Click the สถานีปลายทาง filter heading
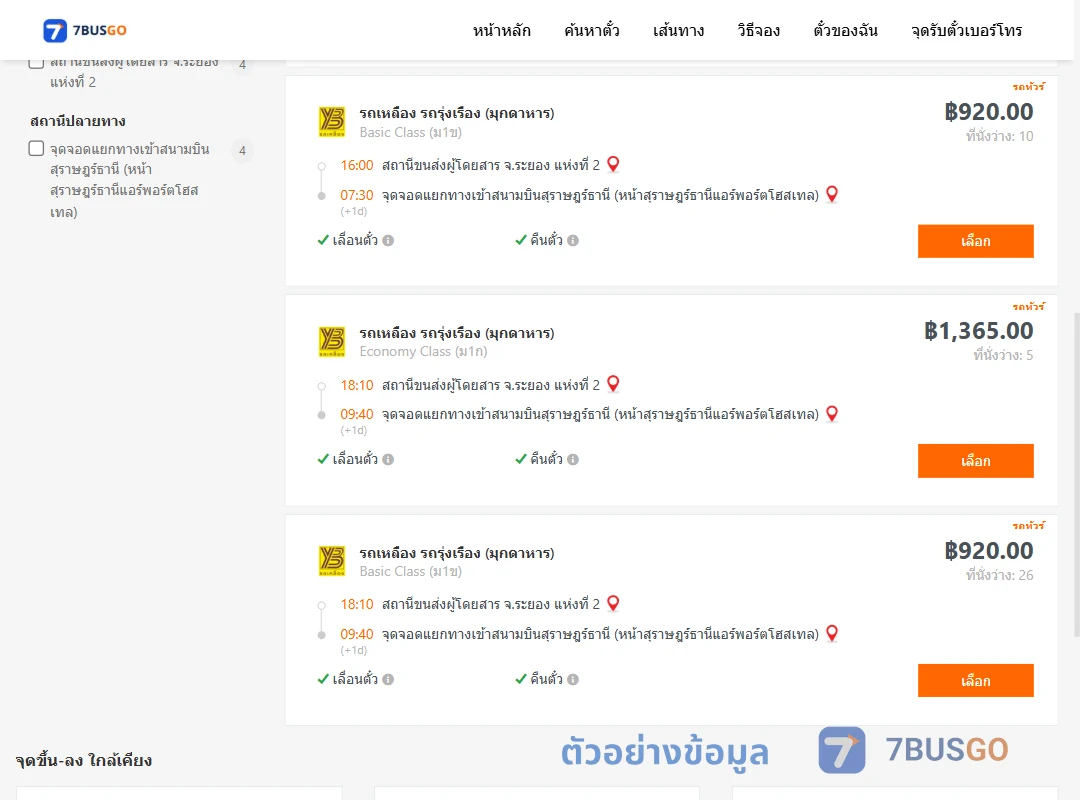The width and height of the screenshot is (1080, 800). pos(78,121)
